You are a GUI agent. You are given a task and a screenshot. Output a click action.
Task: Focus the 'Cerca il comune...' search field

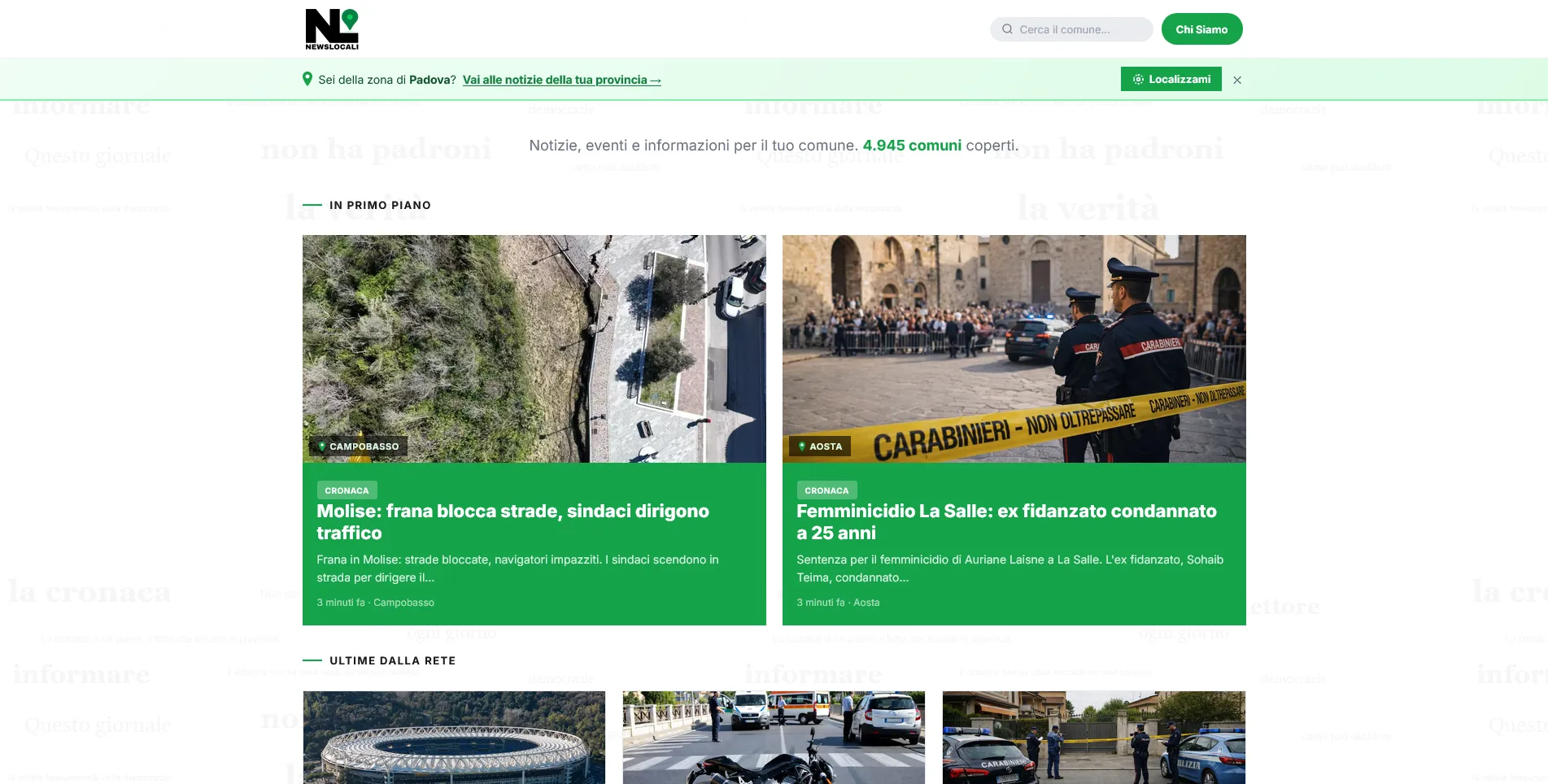click(1071, 29)
